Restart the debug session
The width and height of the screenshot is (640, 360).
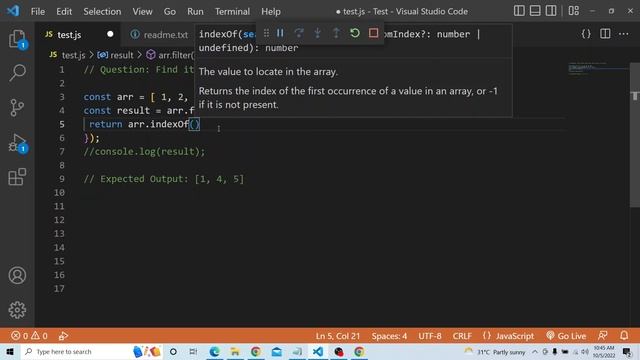click(x=355, y=33)
